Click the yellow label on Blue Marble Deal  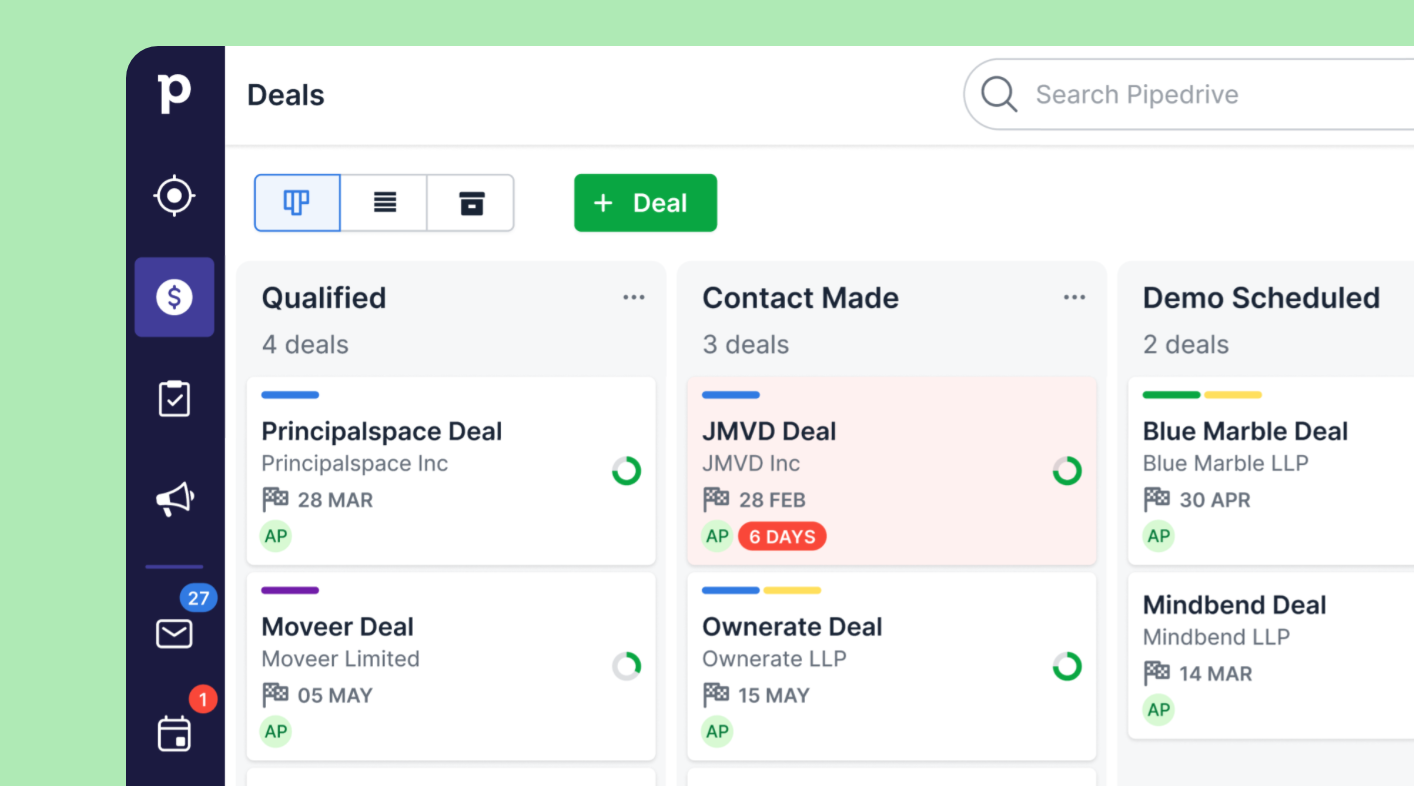pyautogui.click(x=1233, y=395)
